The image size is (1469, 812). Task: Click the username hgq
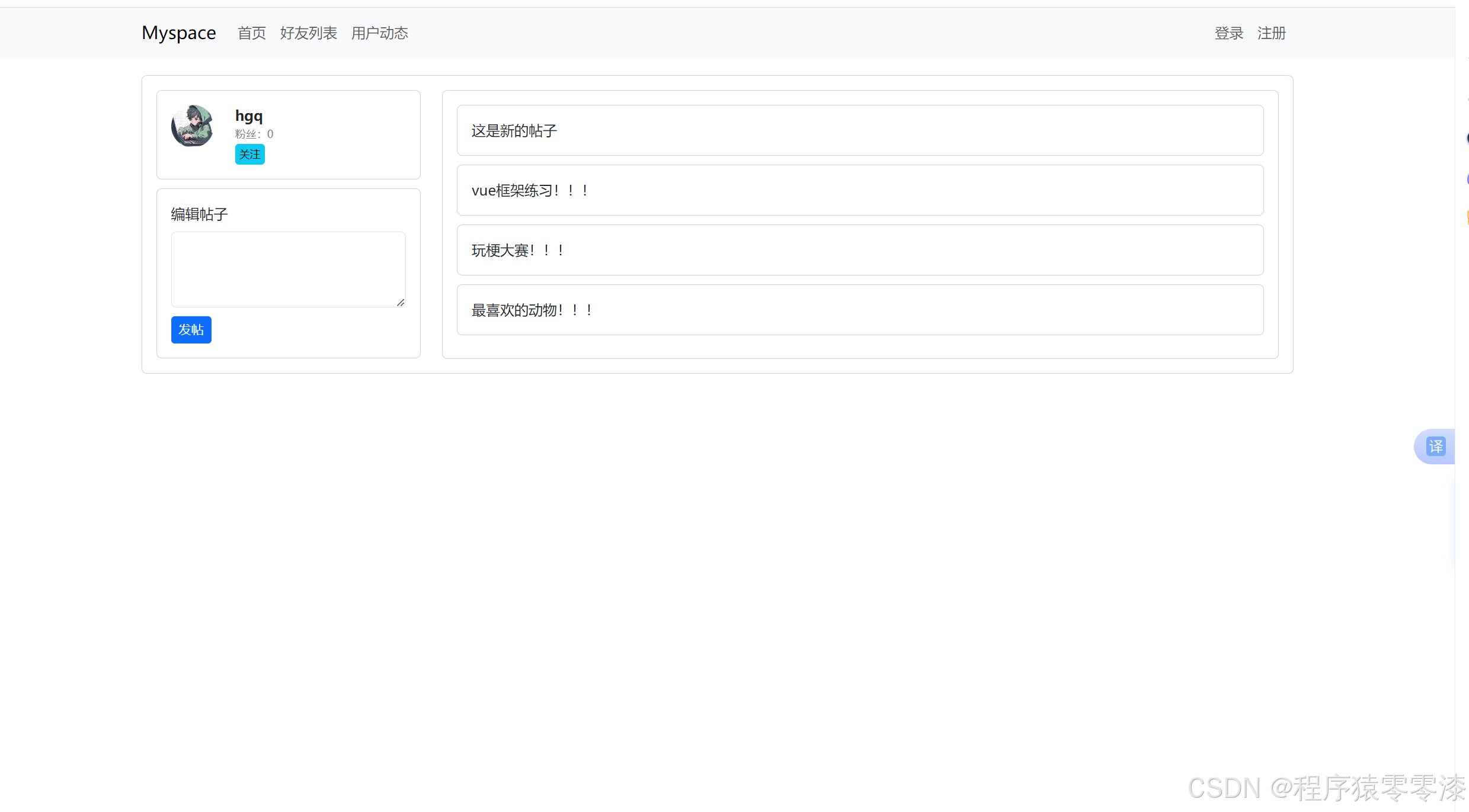(249, 116)
